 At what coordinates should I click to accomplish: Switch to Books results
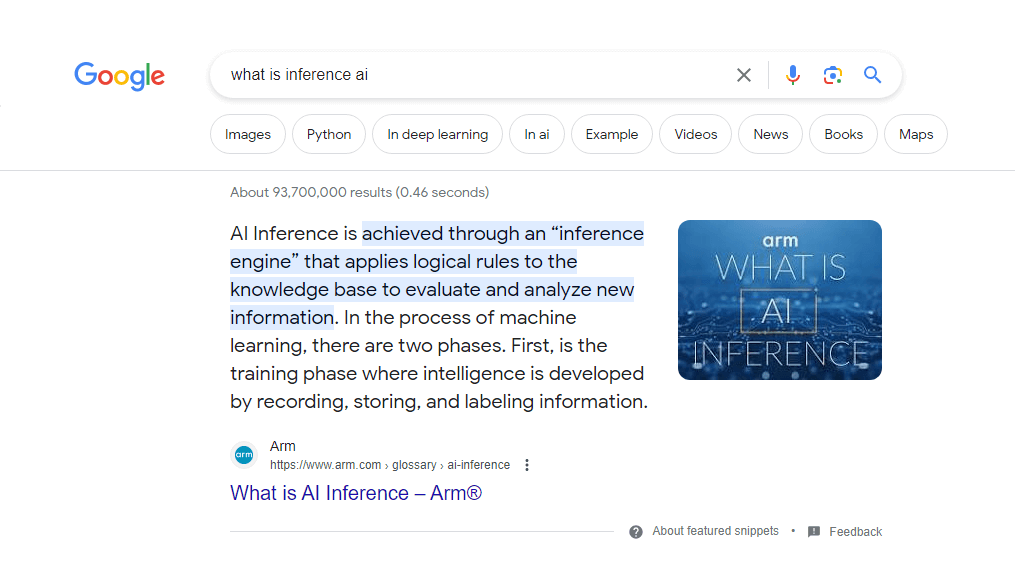coord(843,134)
